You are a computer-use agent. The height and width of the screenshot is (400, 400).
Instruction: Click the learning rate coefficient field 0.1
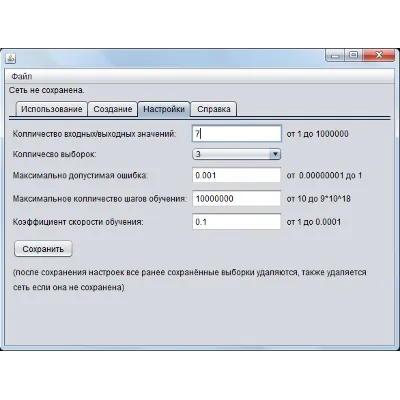[x=237, y=222]
